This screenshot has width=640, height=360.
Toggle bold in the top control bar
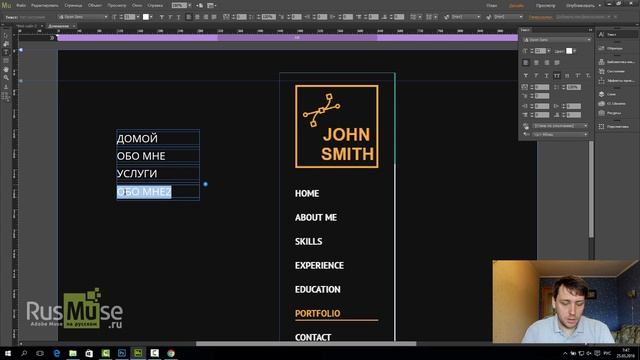(x=162, y=17)
